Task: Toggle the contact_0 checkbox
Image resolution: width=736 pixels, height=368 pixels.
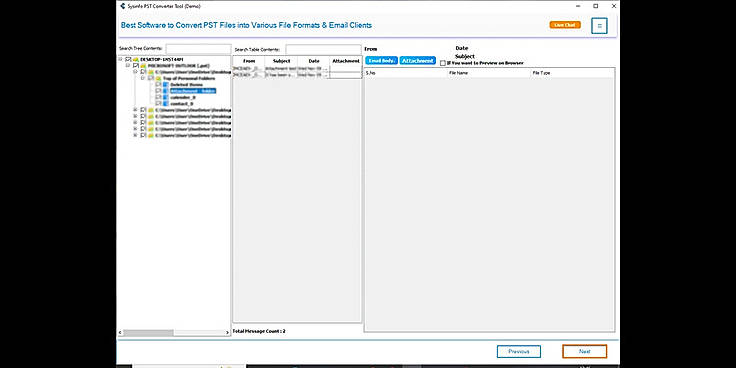Action: point(158,103)
